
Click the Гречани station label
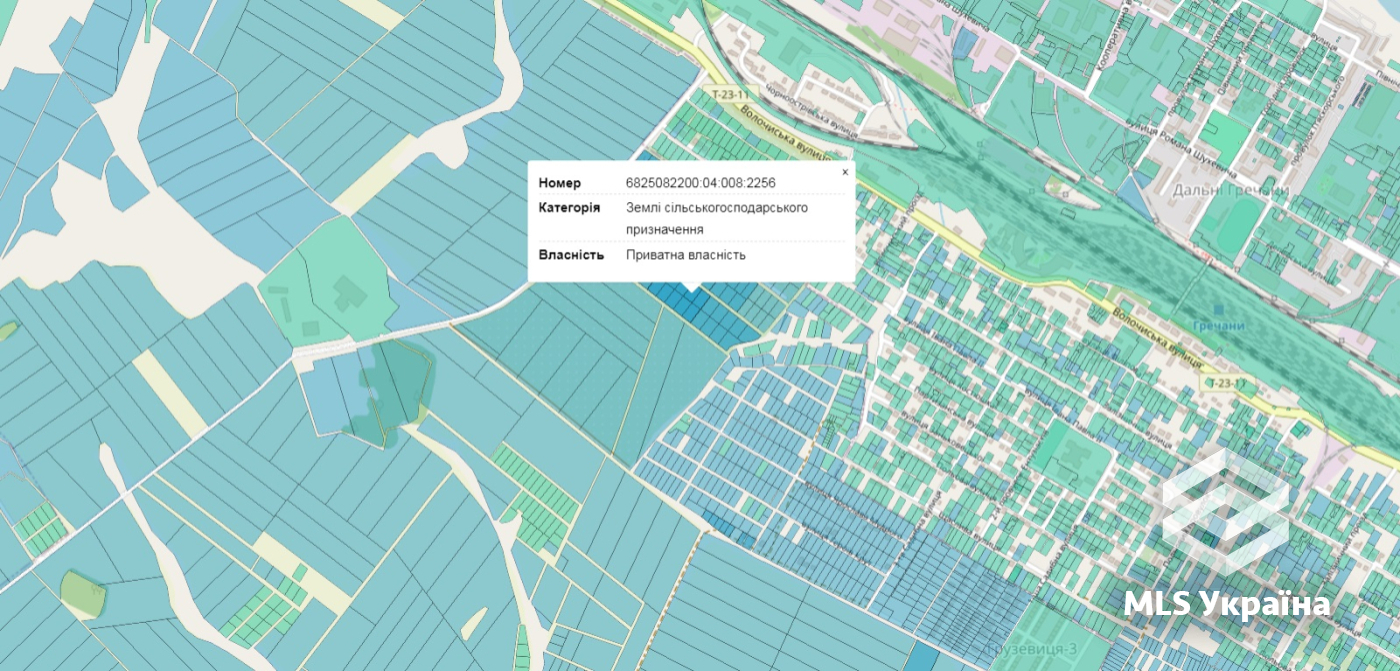(1217, 326)
